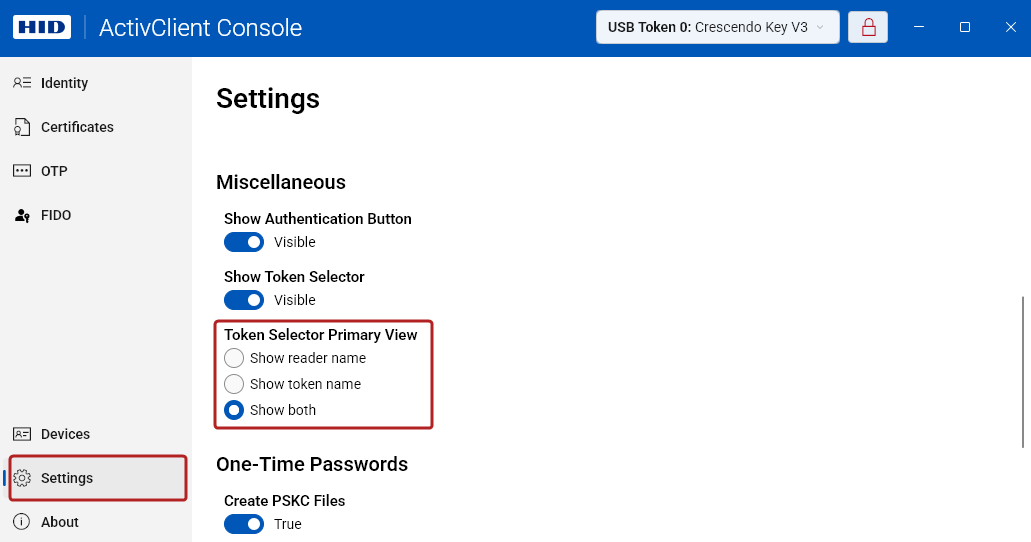Disable the Show Token Selector switch
Viewport: 1031px width, 542px height.
pos(244,300)
